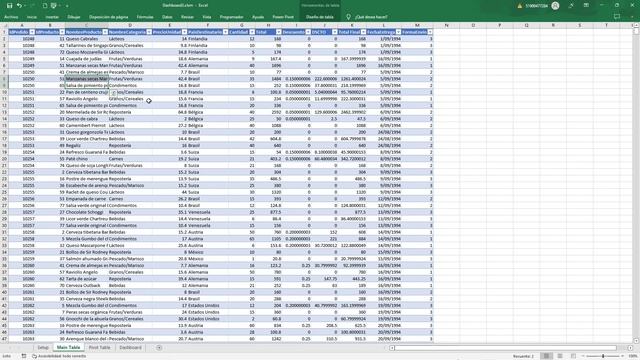
Task: Open the Descuento filter dropdown
Action: point(308,32)
